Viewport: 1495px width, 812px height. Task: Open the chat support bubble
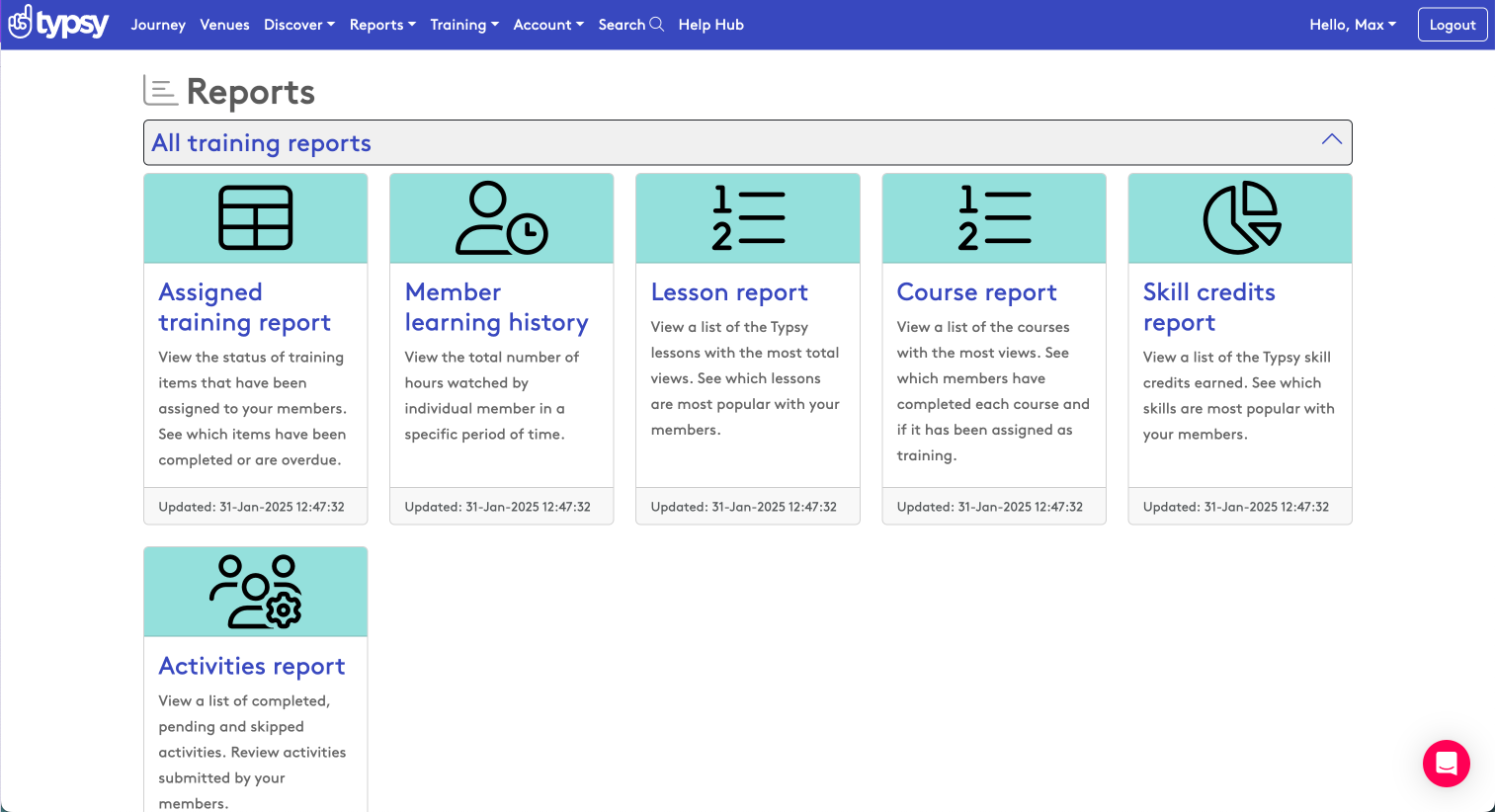[1447, 764]
